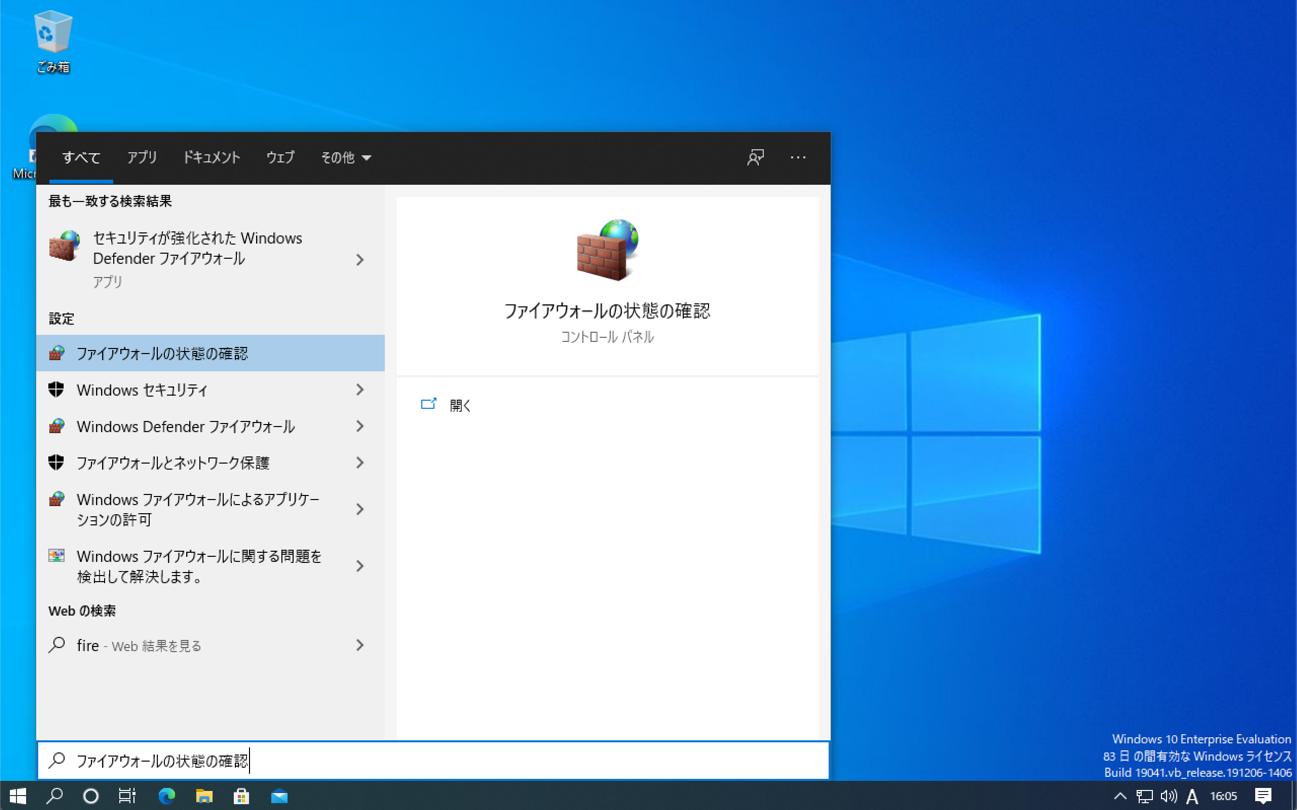
Task: Click the feedback icon in search header
Action: click(756, 157)
